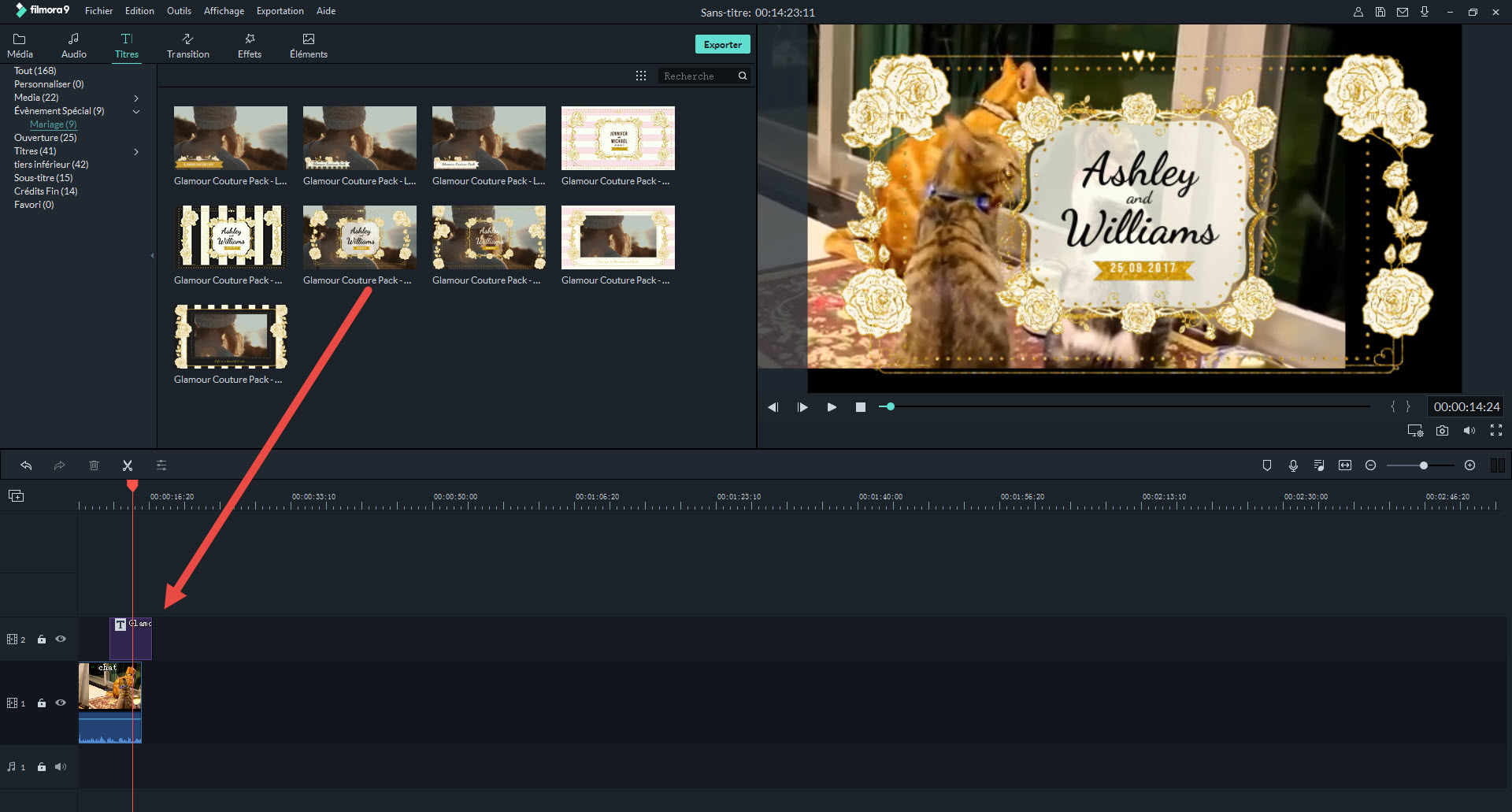Select Personnaliser (0) category
Viewport: 1512px width, 812px height.
(49, 84)
